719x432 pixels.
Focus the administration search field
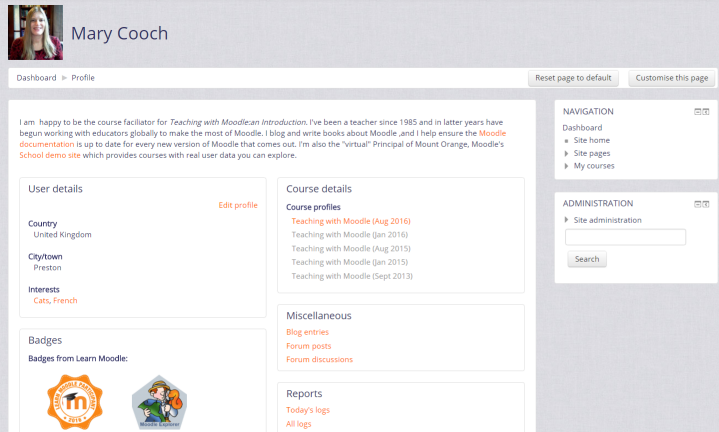[625, 237]
